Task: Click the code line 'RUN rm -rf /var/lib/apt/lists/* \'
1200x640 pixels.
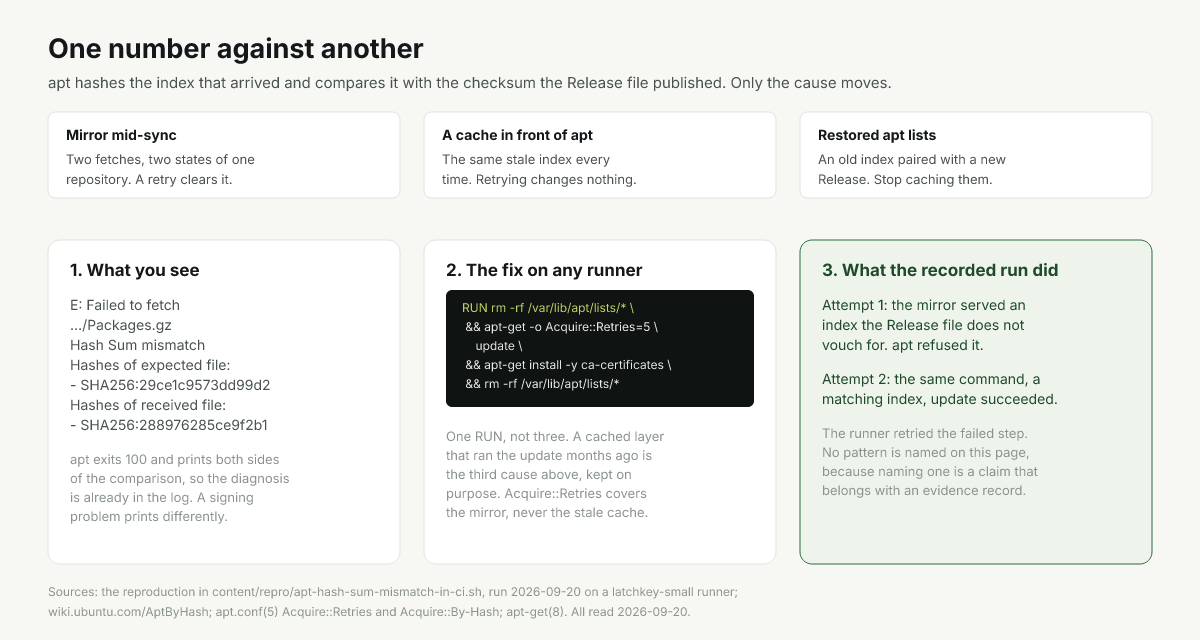Action: point(548,307)
